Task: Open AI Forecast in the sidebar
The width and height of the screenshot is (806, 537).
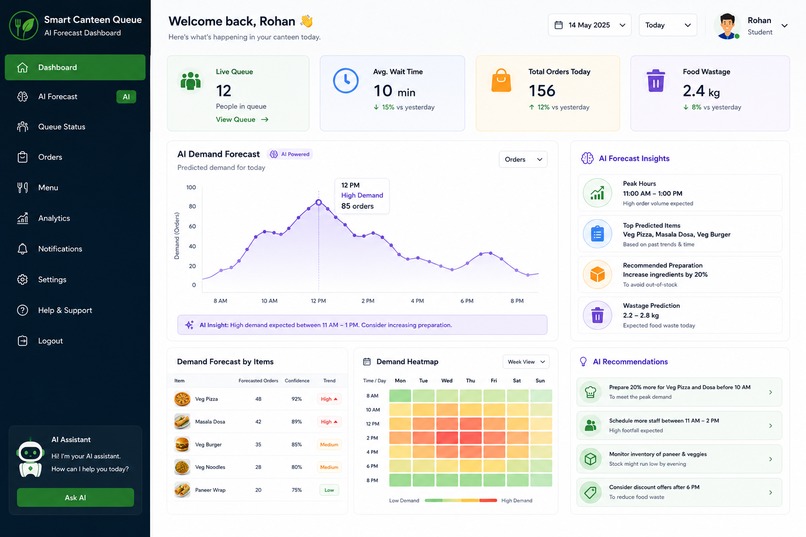Action: tap(75, 97)
